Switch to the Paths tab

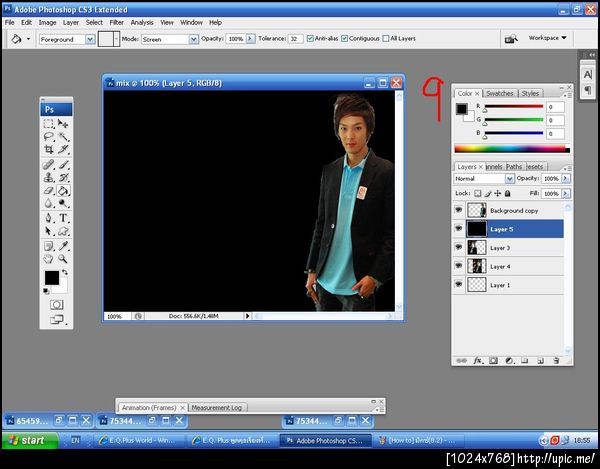514,167
